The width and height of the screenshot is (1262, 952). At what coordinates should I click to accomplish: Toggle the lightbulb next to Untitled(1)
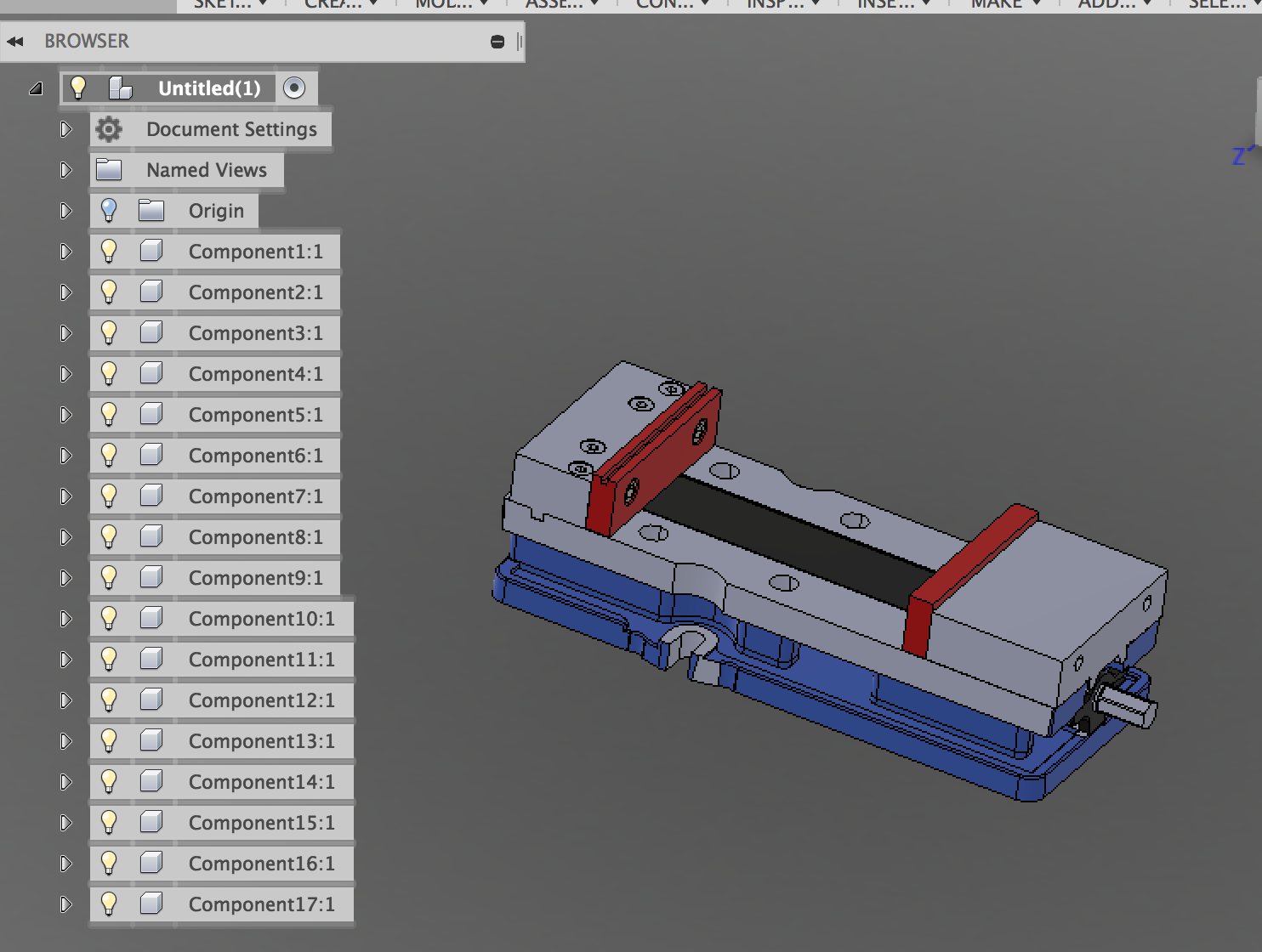79,88
